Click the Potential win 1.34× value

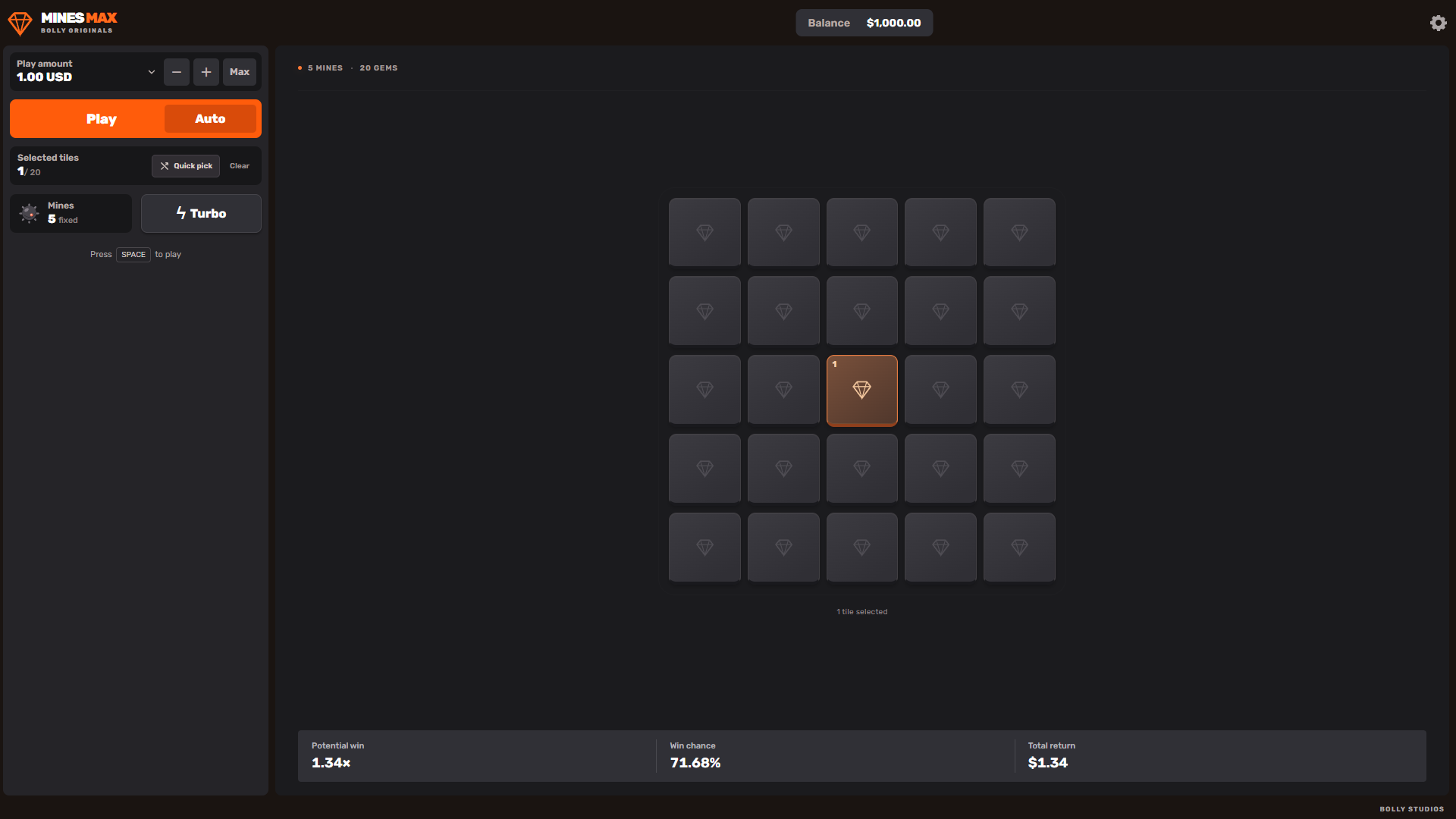(331, 763)
